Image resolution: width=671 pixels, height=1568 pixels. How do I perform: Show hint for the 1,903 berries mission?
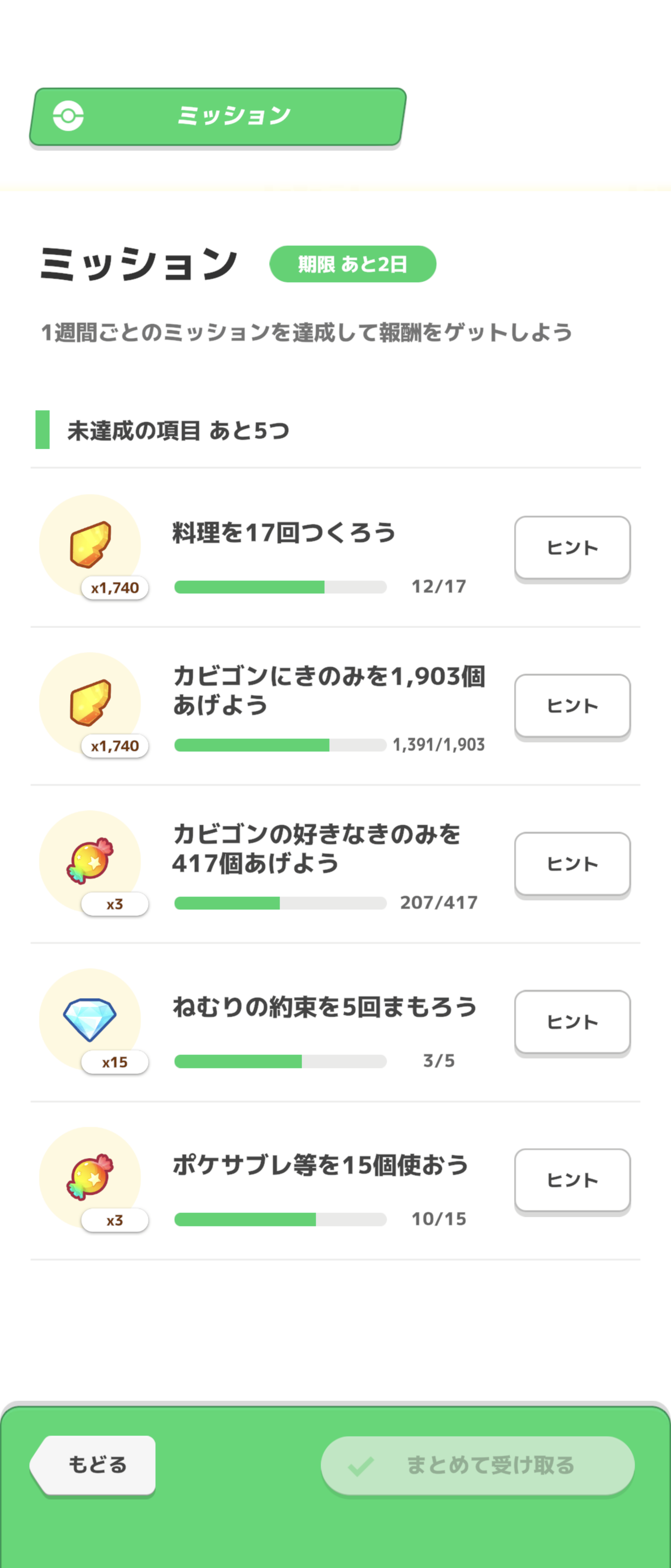572,706
